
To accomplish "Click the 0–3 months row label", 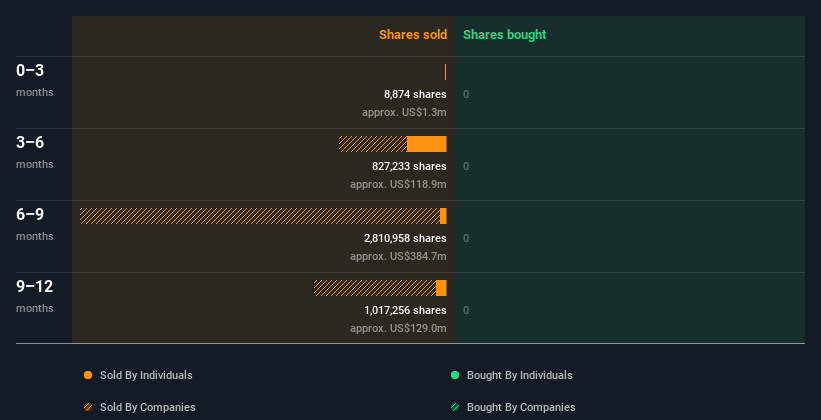I will point(31,71).
